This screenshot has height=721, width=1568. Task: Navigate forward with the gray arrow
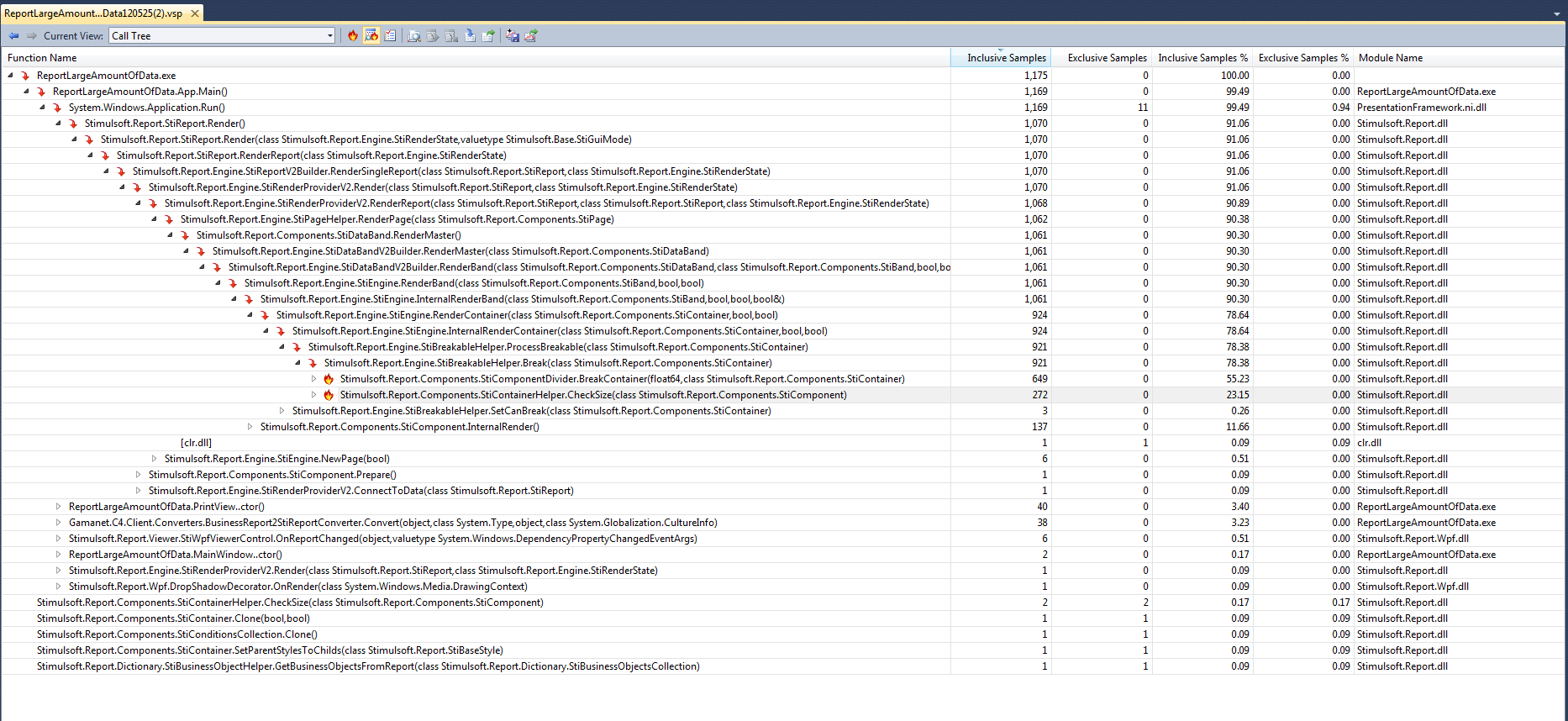32,35
